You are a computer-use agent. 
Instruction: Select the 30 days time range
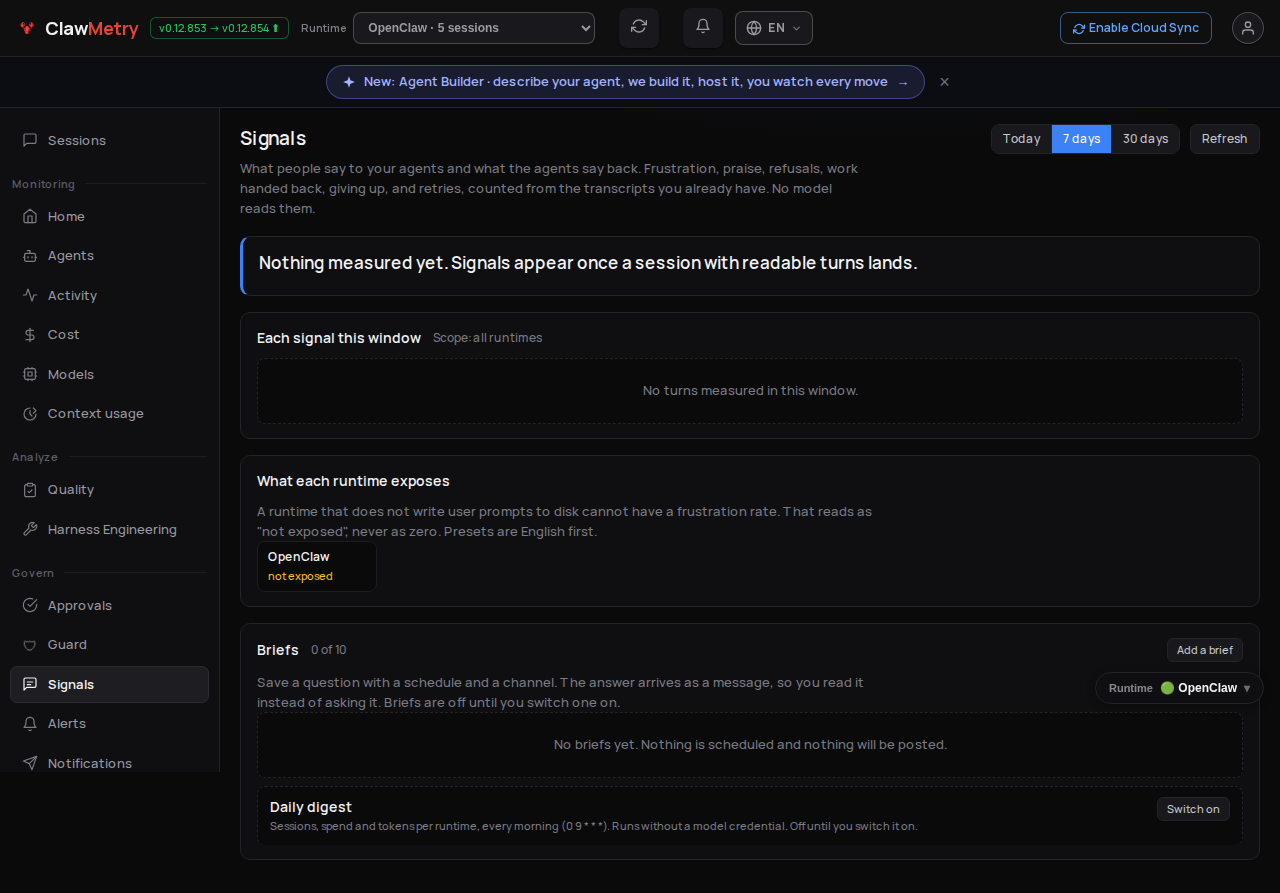click(1145, 139)
